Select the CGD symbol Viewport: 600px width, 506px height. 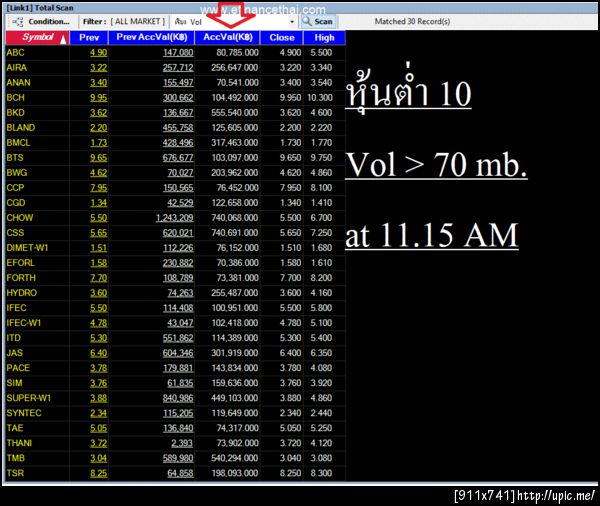tap(16, 203)
